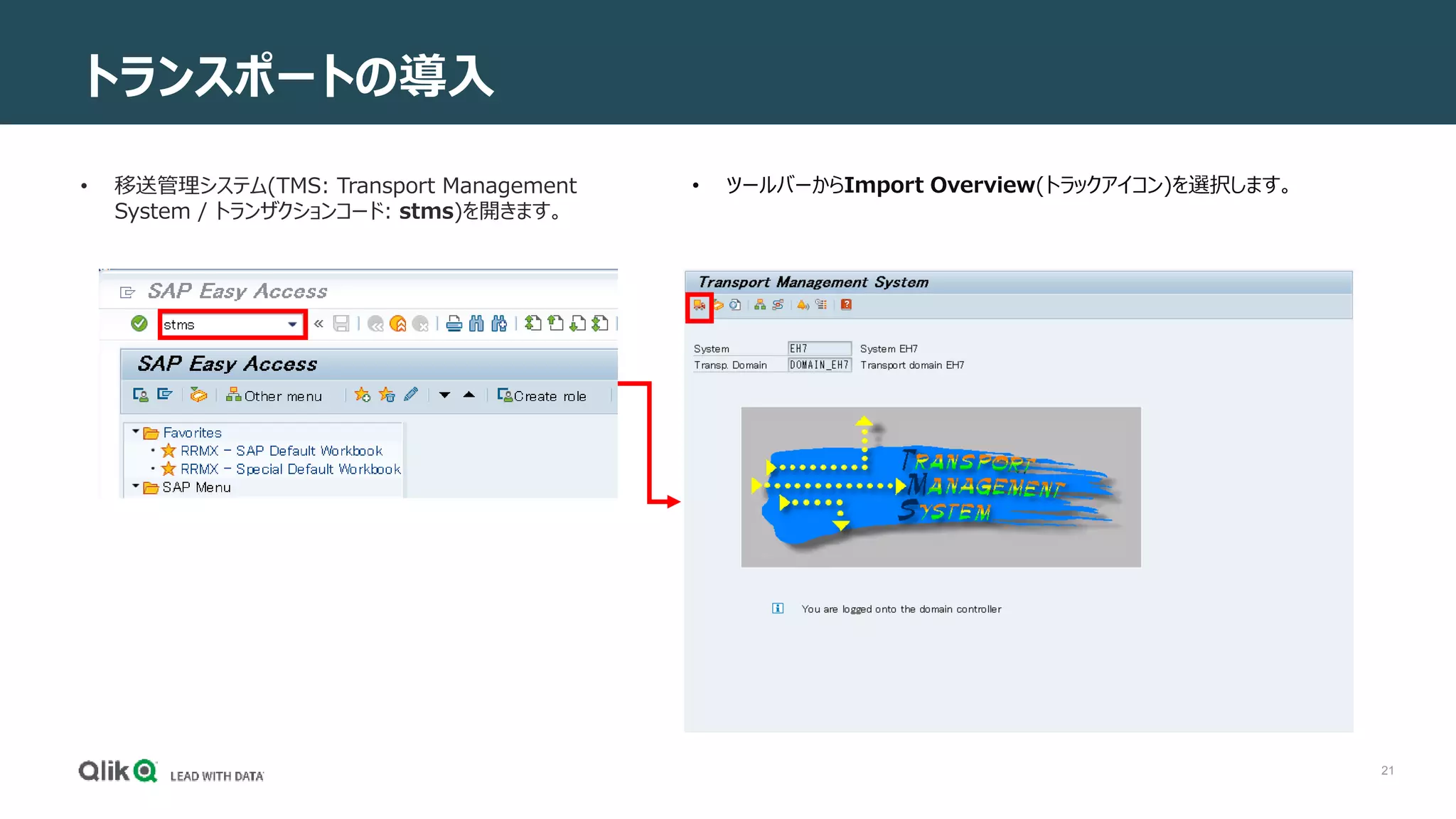Open RRMX - SAP Default Workbook favorite

(281, 451)
